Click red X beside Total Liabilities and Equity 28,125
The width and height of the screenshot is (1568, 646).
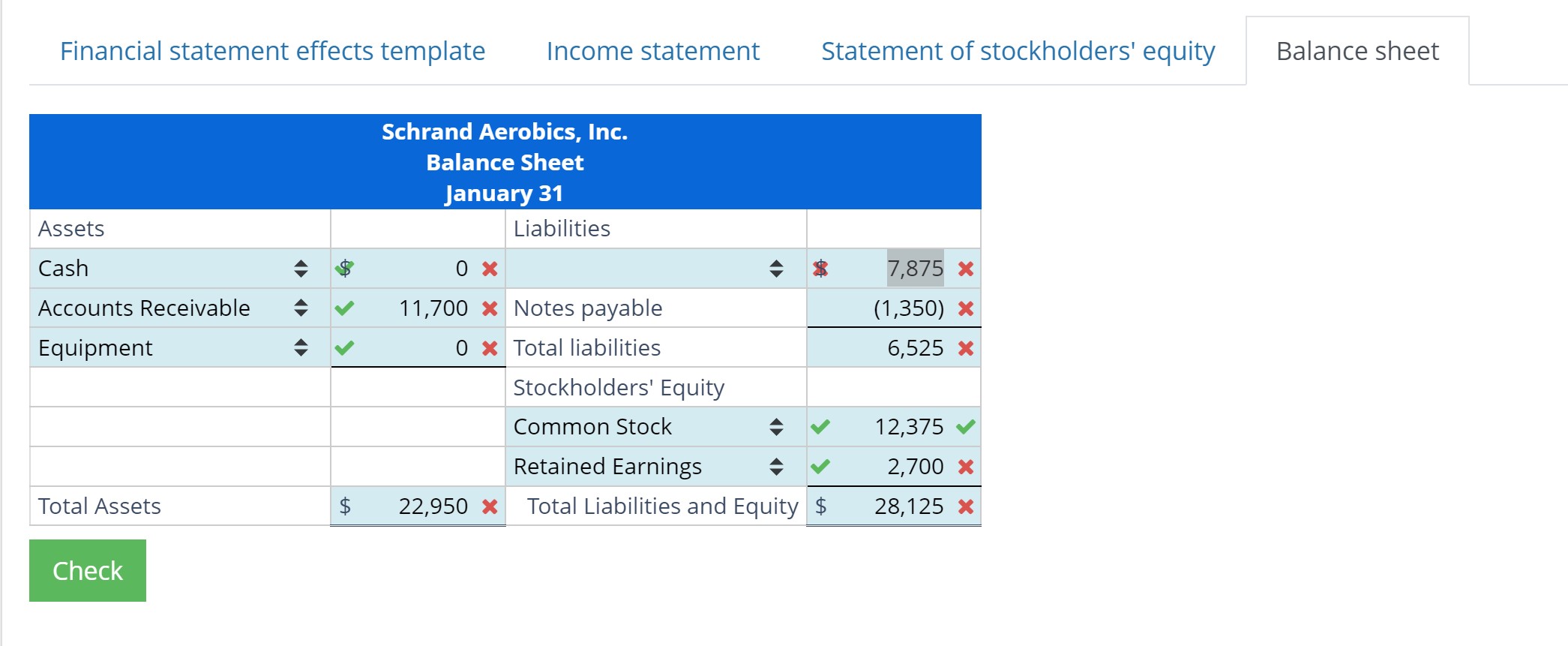966,506
